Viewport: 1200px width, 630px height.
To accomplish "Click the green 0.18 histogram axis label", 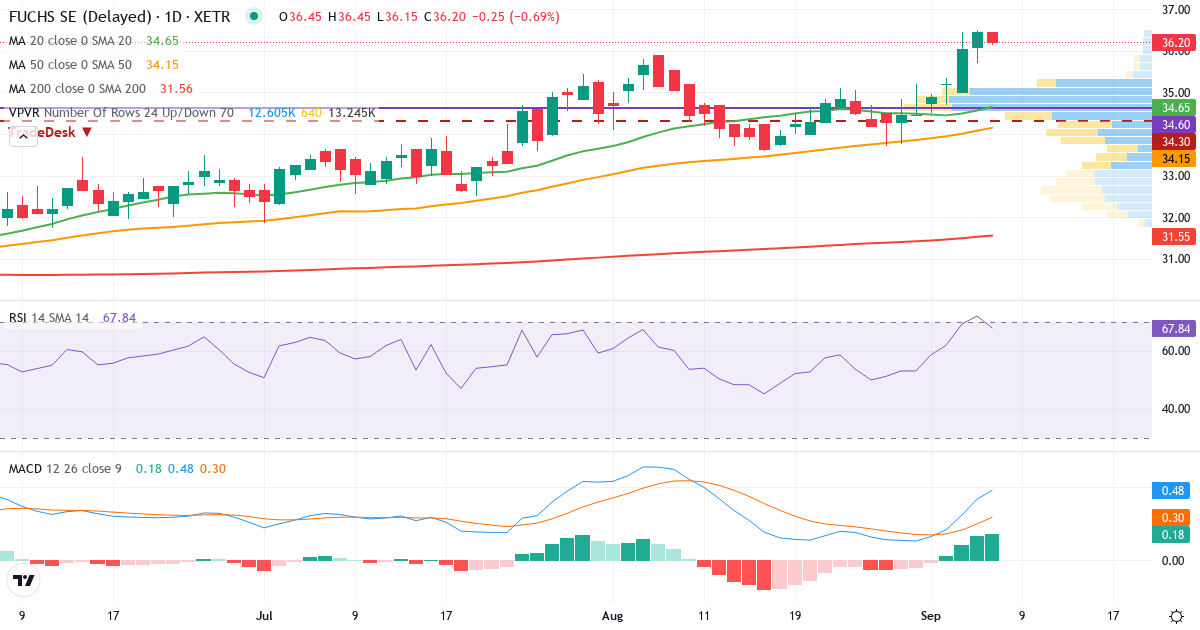I will (1172, 535).
